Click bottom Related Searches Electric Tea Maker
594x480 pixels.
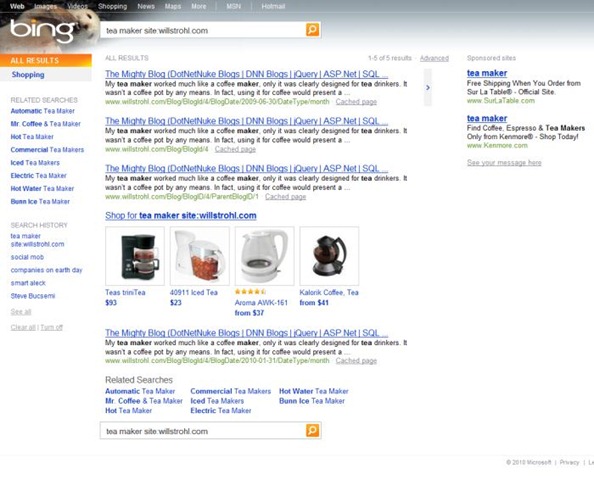coord(221,411)
